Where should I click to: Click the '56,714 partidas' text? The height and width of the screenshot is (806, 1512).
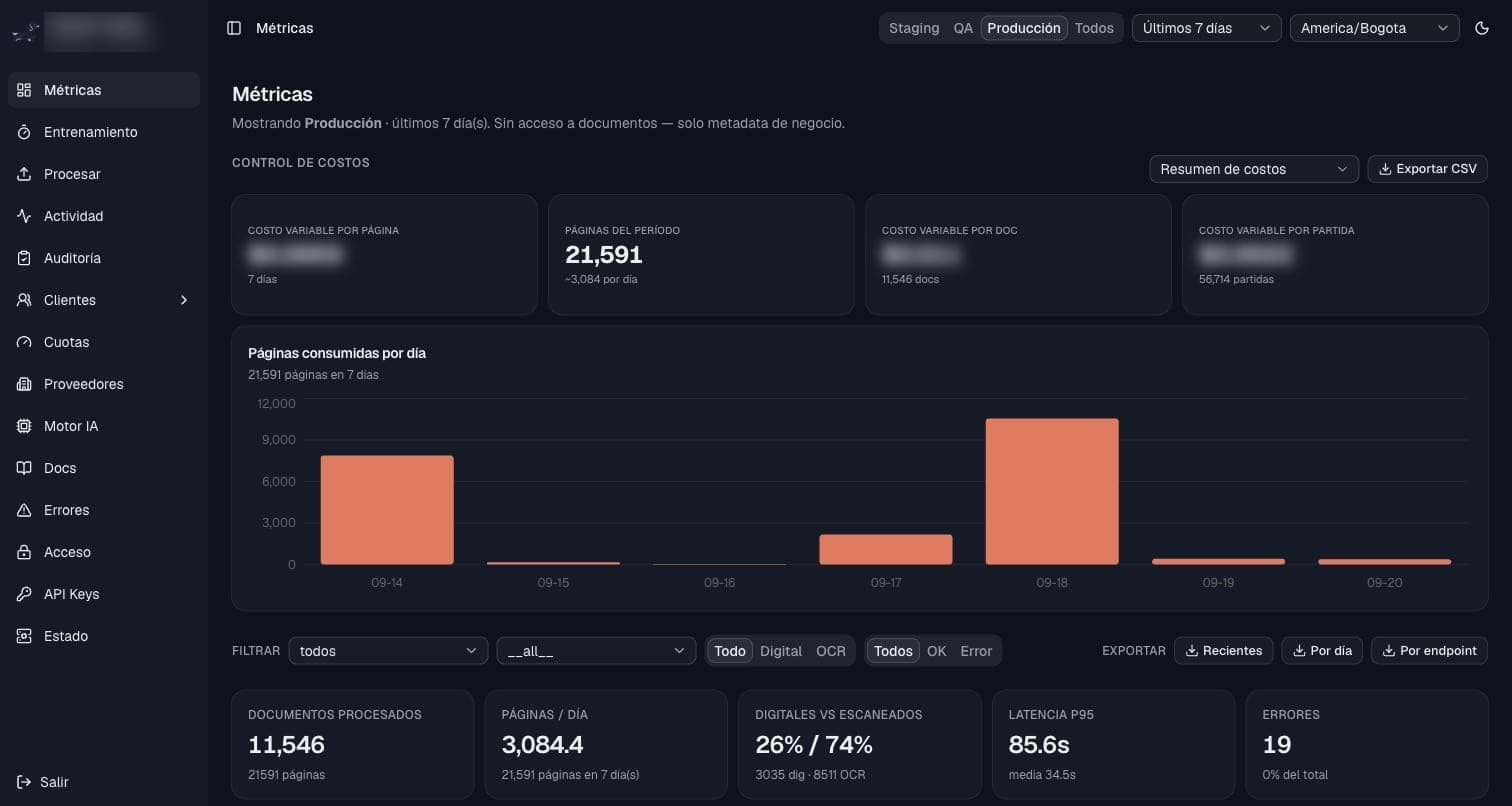pos(1236,279)
